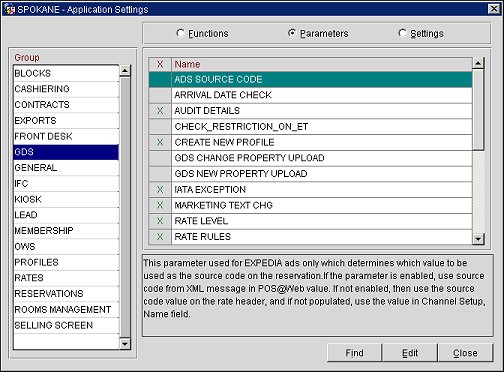Select the GENERAL group
The width and height of the screenshot is (504, 372).
pyautogui.click(x=66, y=168)
